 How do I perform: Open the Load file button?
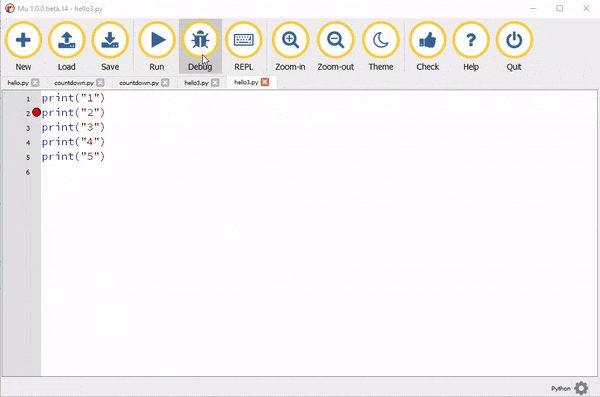coord(67,46)
